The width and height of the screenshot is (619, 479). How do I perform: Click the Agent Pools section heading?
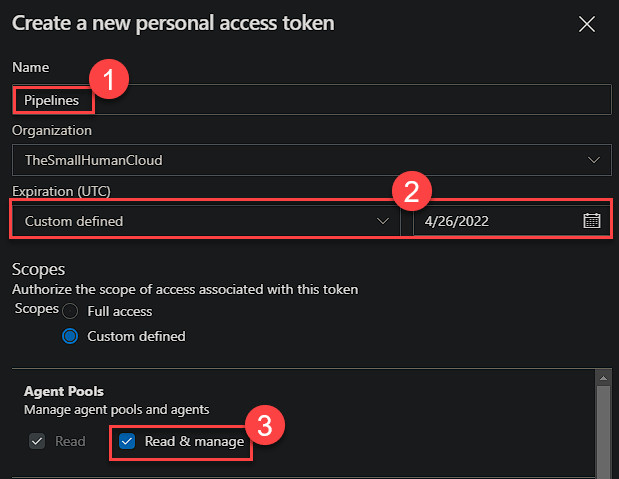point(64,391)
